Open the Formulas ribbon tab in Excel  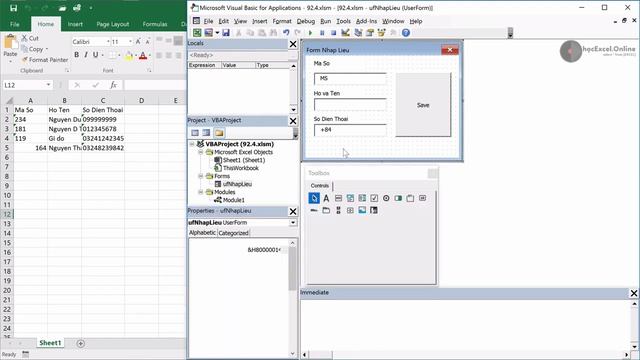(x=155, y=24)
